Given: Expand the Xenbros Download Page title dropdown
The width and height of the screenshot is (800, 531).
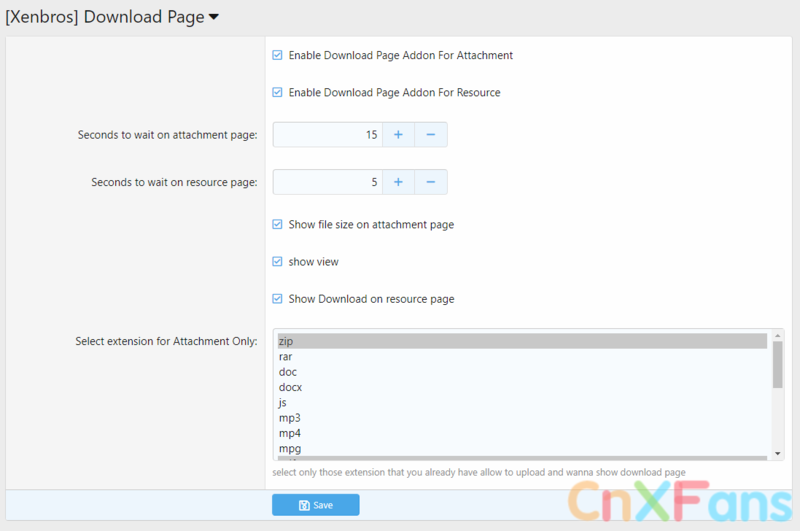Looking at the screenshot, I should coord(213,17).
